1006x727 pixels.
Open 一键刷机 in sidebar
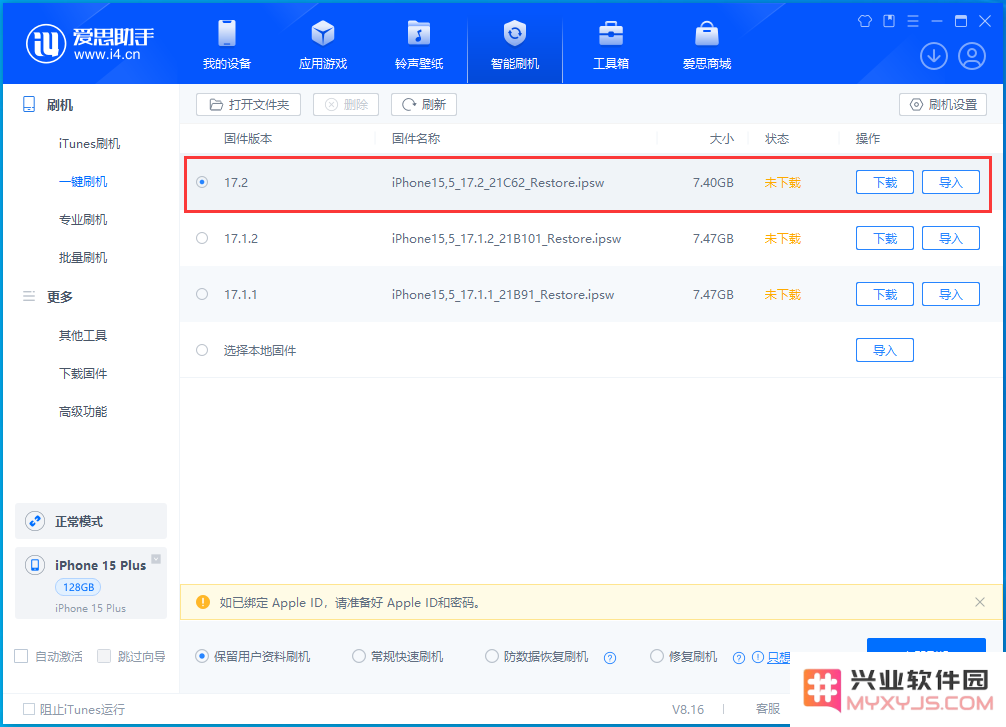point(83,182)
